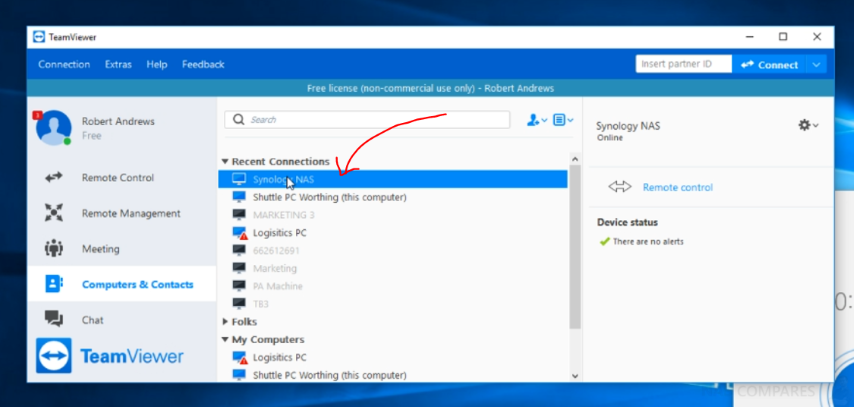Select the Computers & Contacts section

click(x=121, y=284)
